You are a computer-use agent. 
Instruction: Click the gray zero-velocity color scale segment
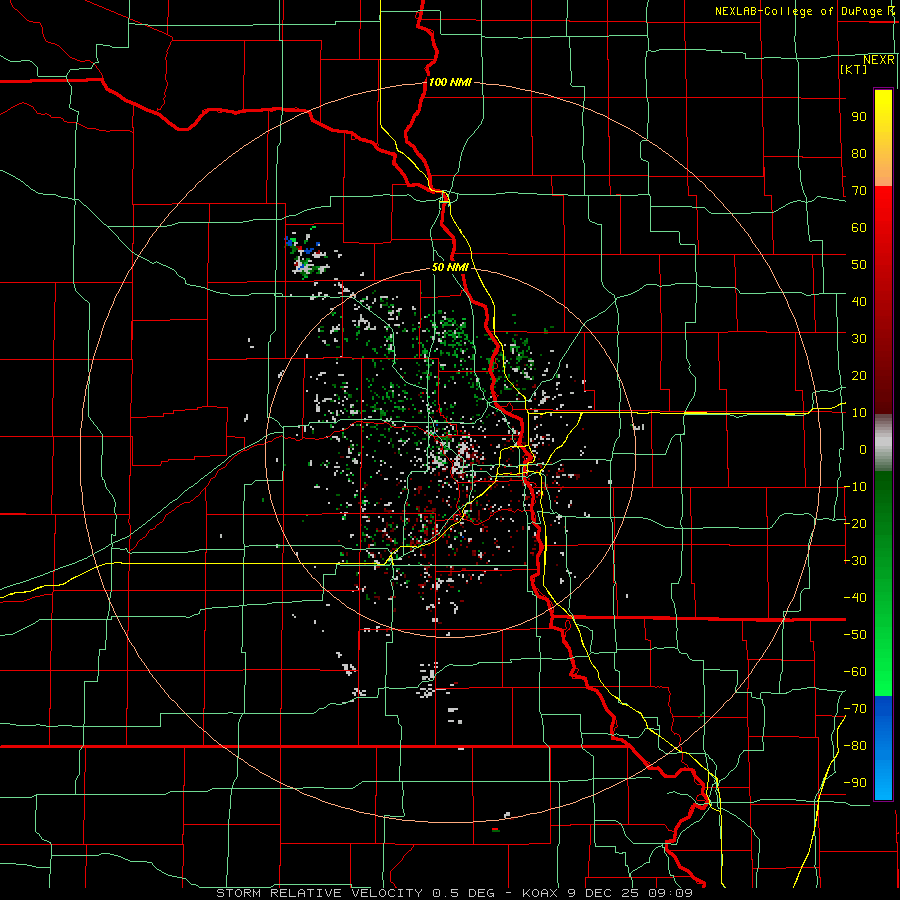[883, 443]
